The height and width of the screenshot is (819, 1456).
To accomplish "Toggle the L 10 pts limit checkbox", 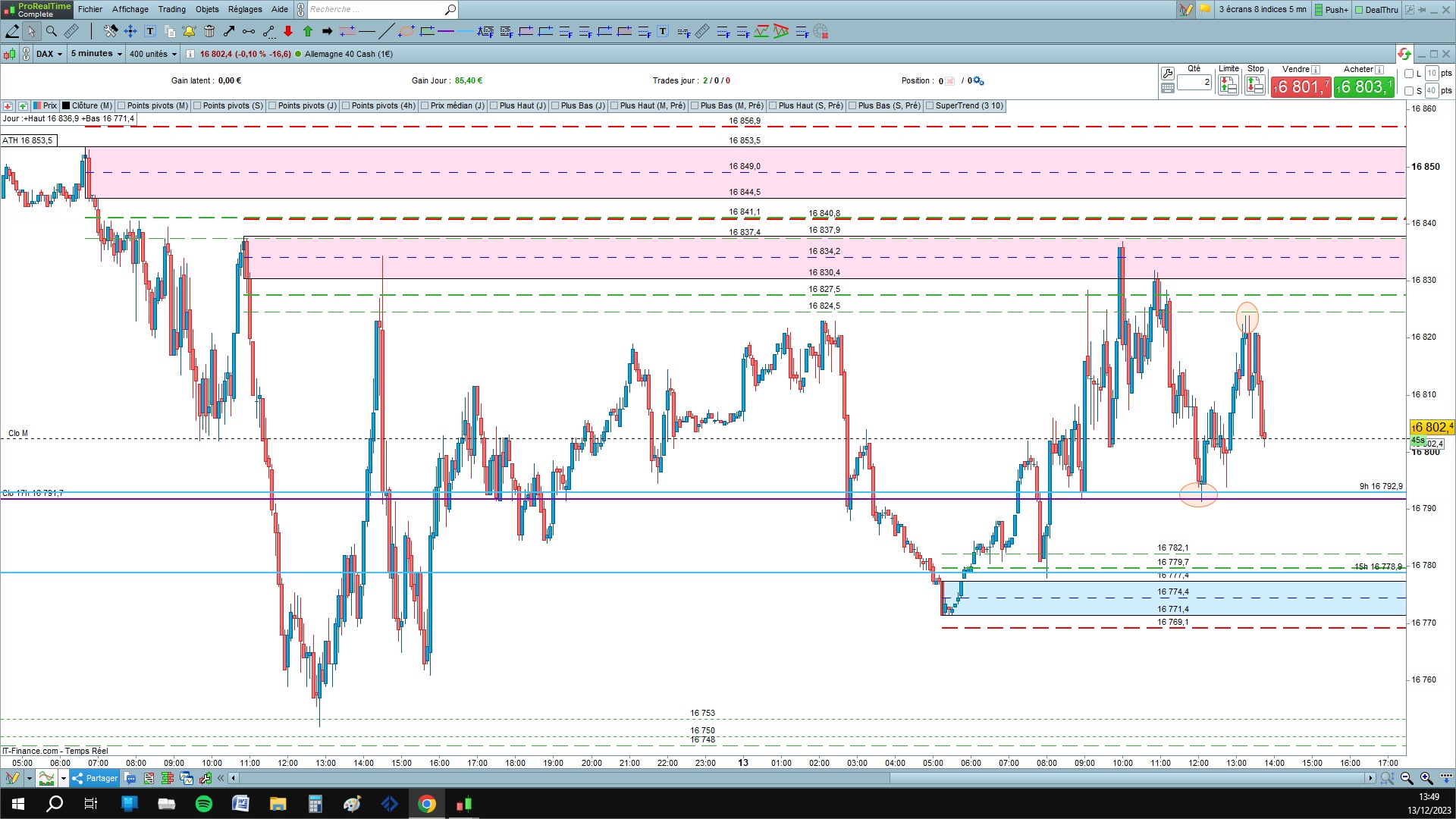I will click(x=1409, y=74).
